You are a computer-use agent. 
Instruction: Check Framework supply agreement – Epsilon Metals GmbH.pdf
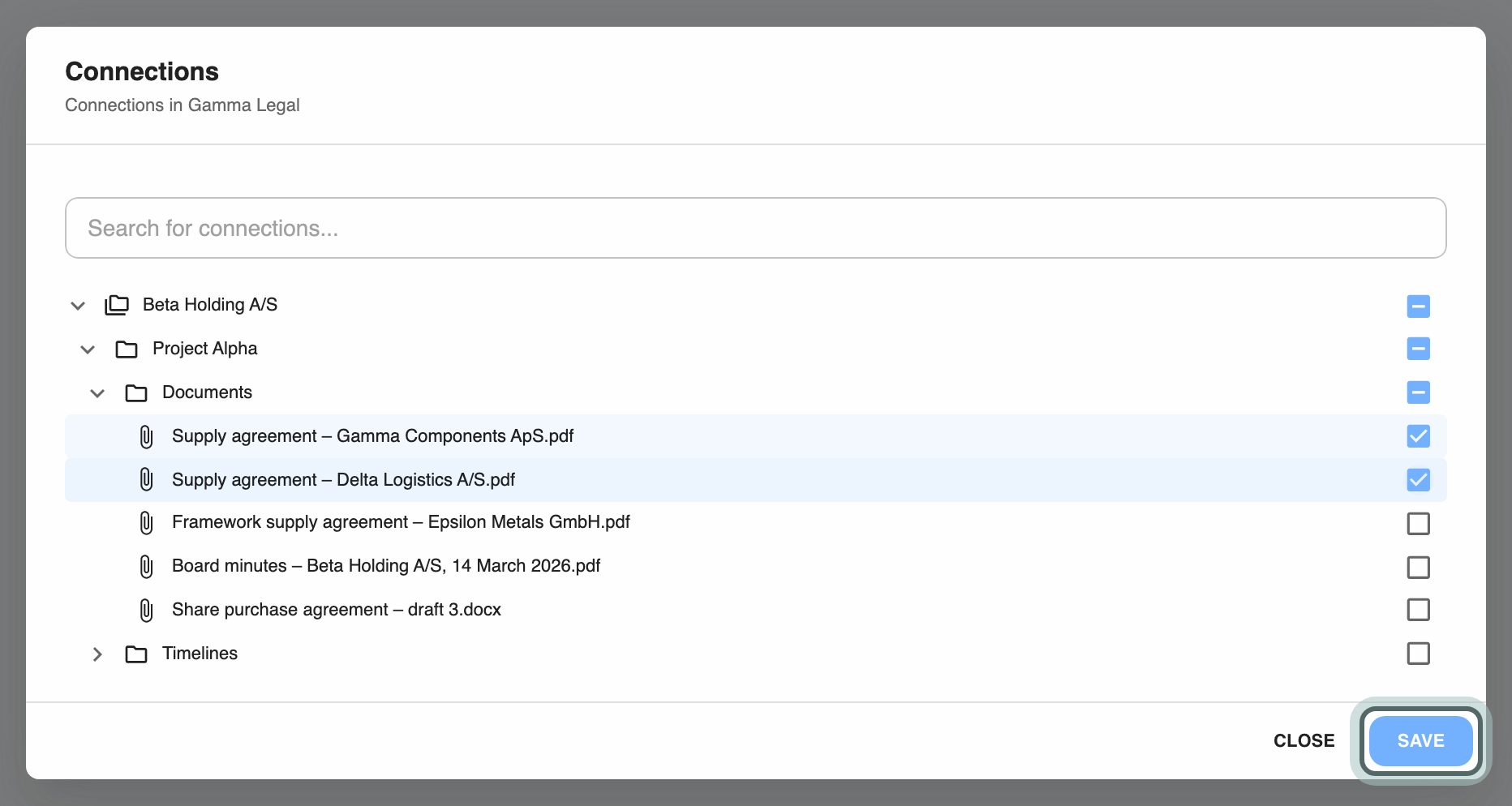1419,524
